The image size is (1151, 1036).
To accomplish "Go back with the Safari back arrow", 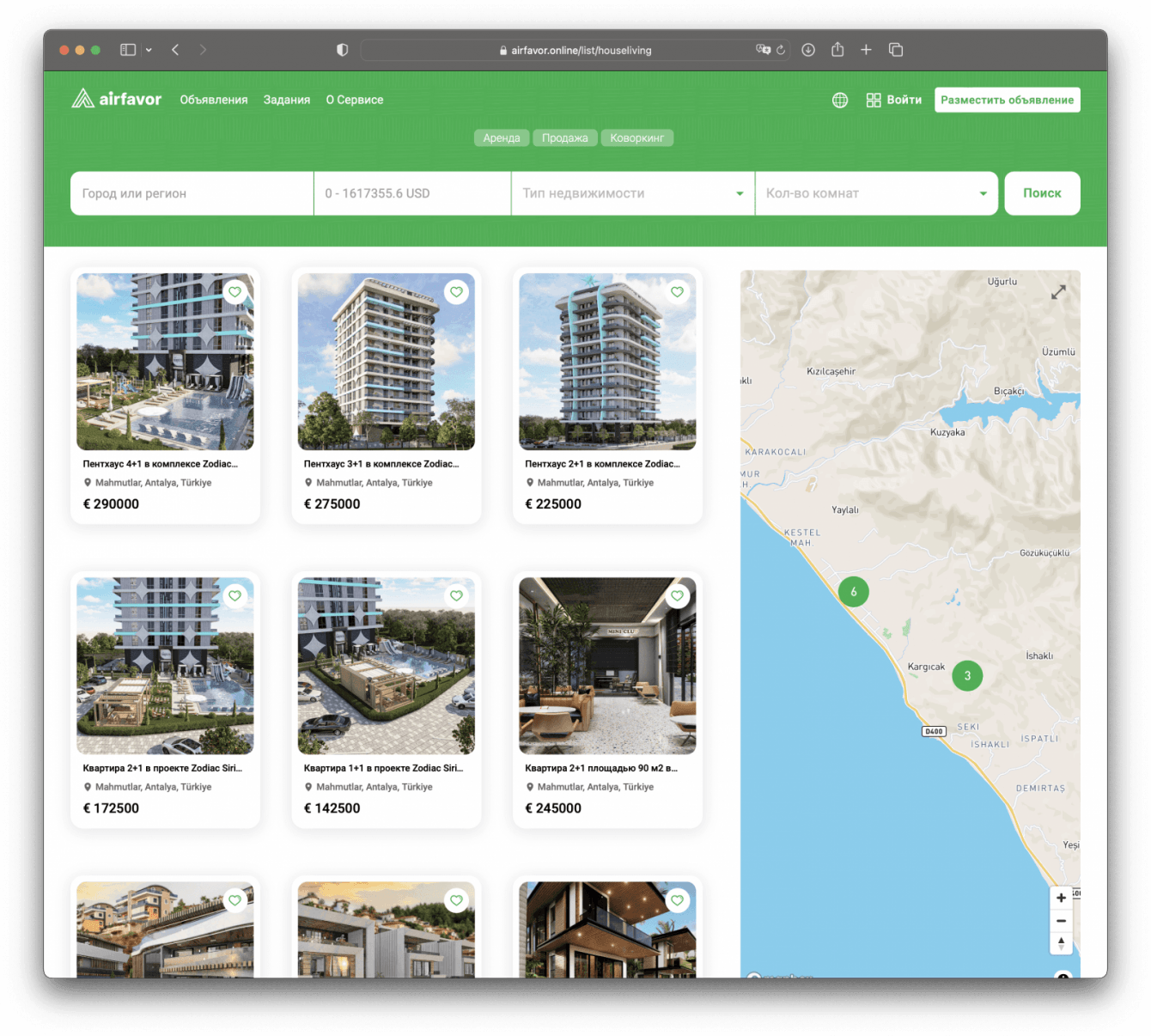I will click(175, 50).
